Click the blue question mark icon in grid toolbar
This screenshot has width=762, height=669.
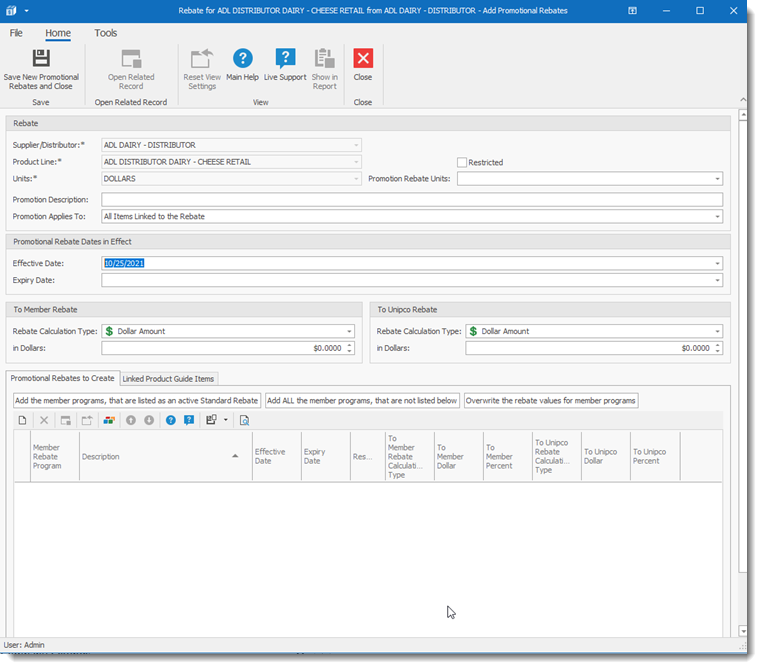171,420
